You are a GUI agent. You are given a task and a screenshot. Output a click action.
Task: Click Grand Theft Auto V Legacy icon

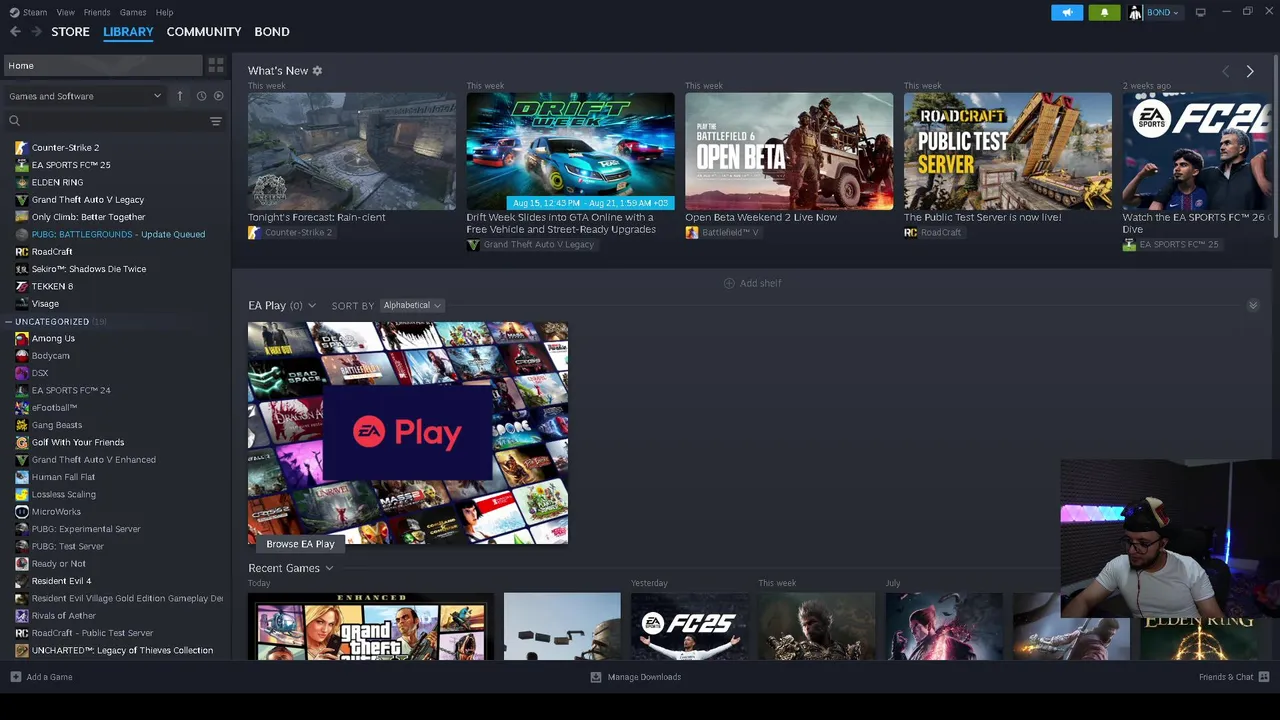(22, 200)
